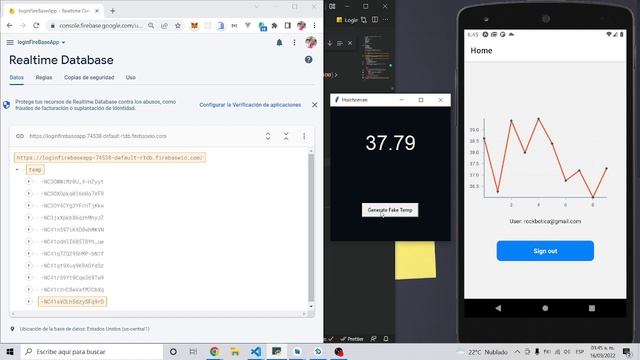640x360 pixels.
Task: Switch to the Uso tab
Action: tap(131, 78)
